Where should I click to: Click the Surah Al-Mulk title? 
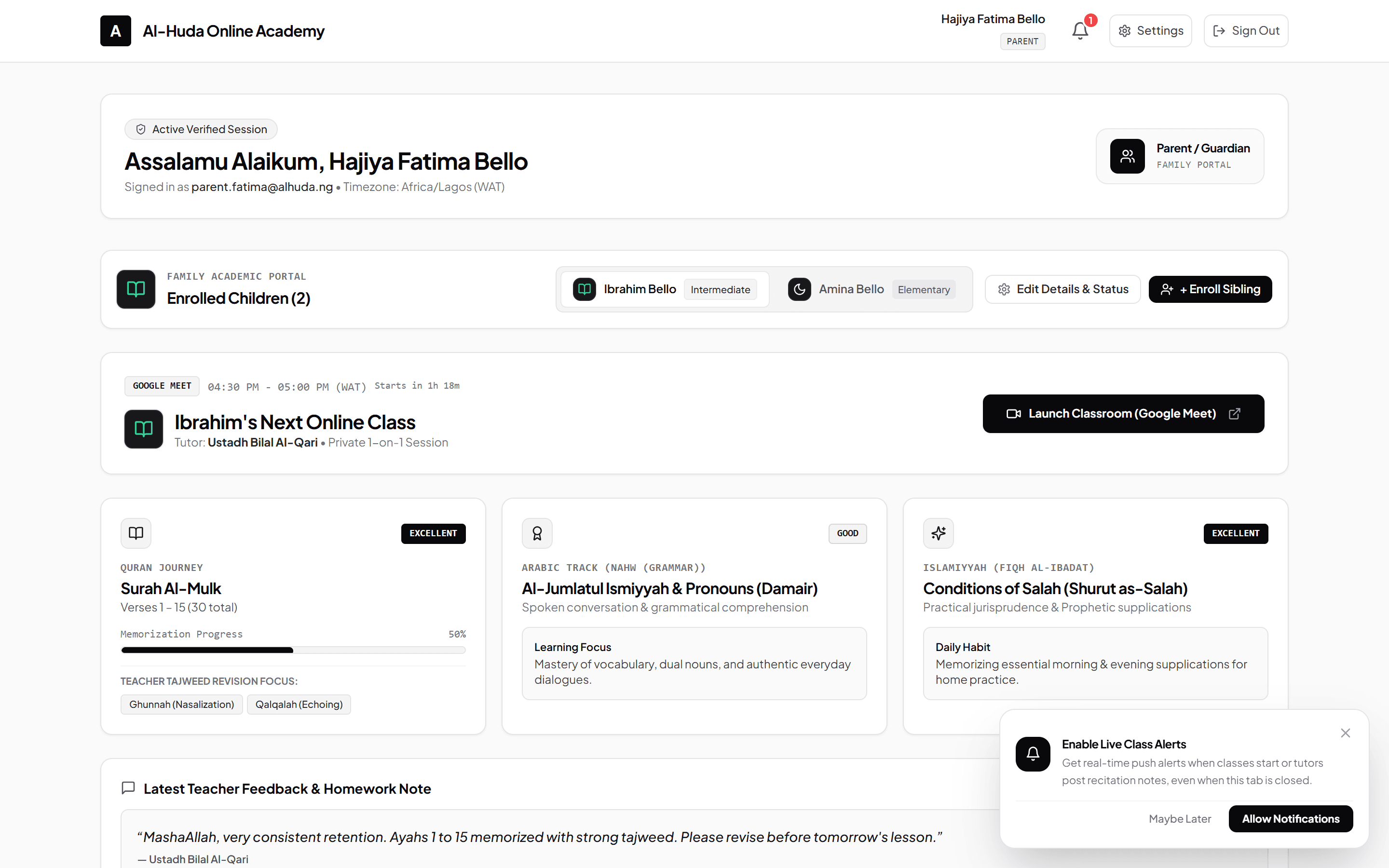pyautogui.click(x=170, y=588)
